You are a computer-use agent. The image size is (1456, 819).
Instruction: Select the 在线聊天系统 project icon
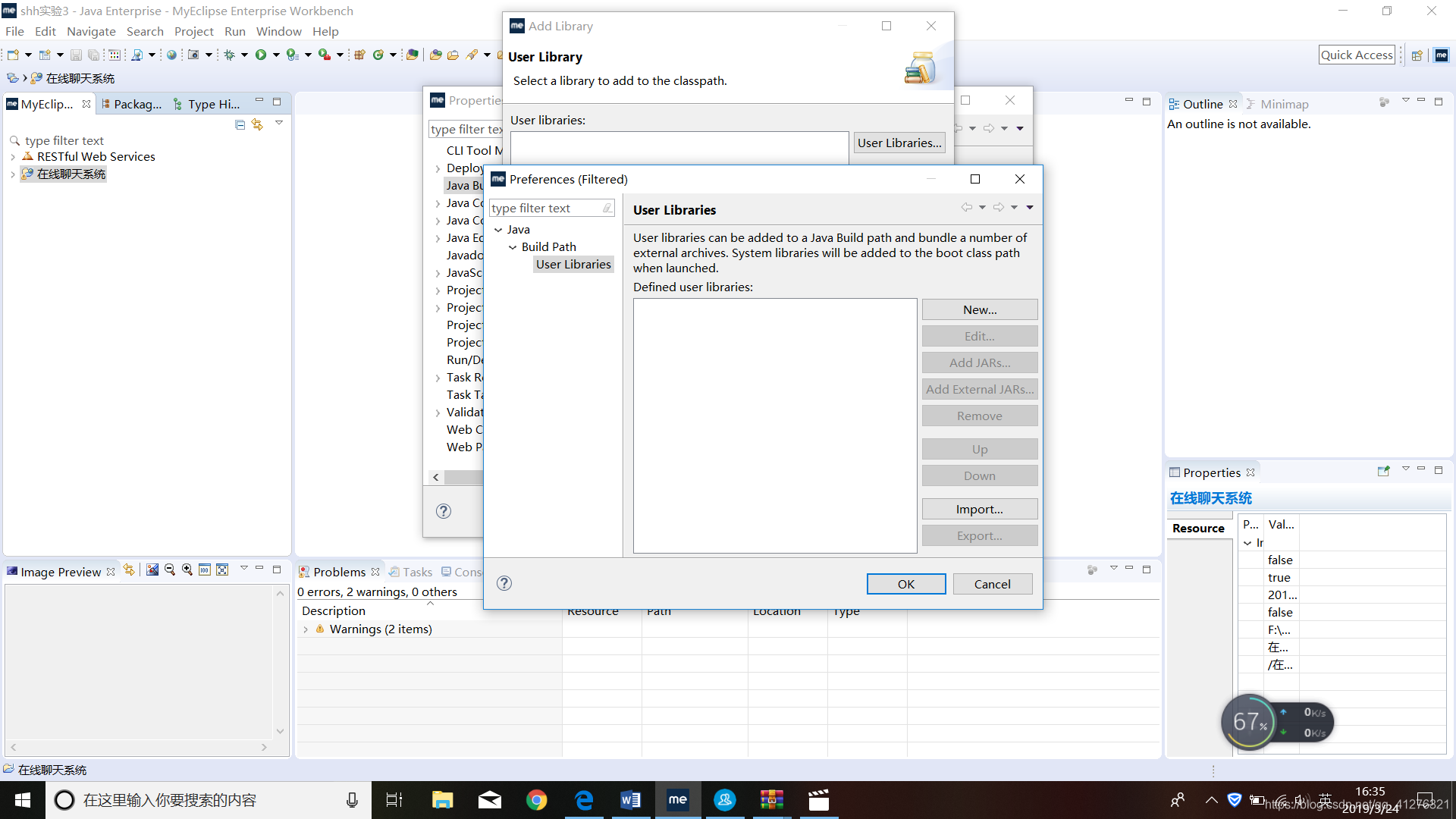28,173
